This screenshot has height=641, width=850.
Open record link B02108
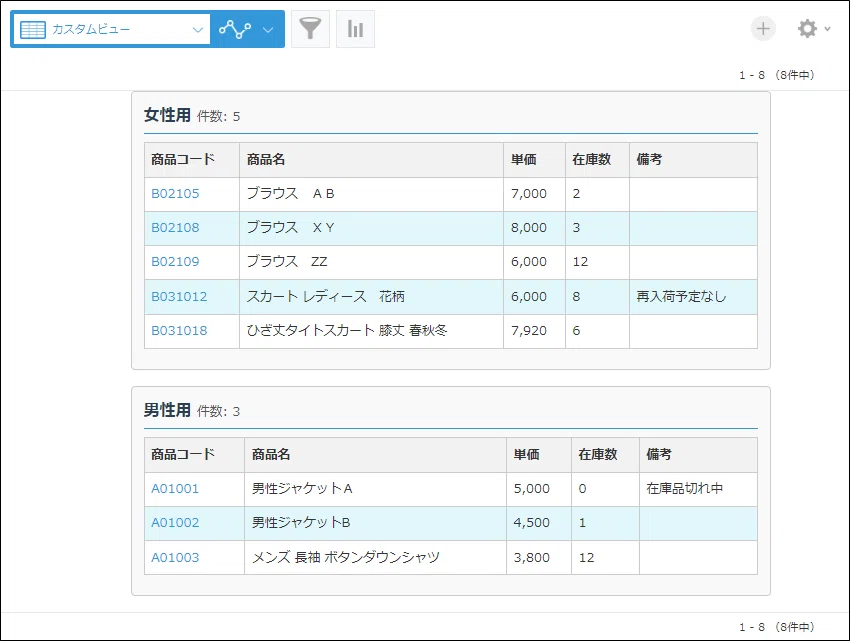pyautogui.click(x=175, y=228)
